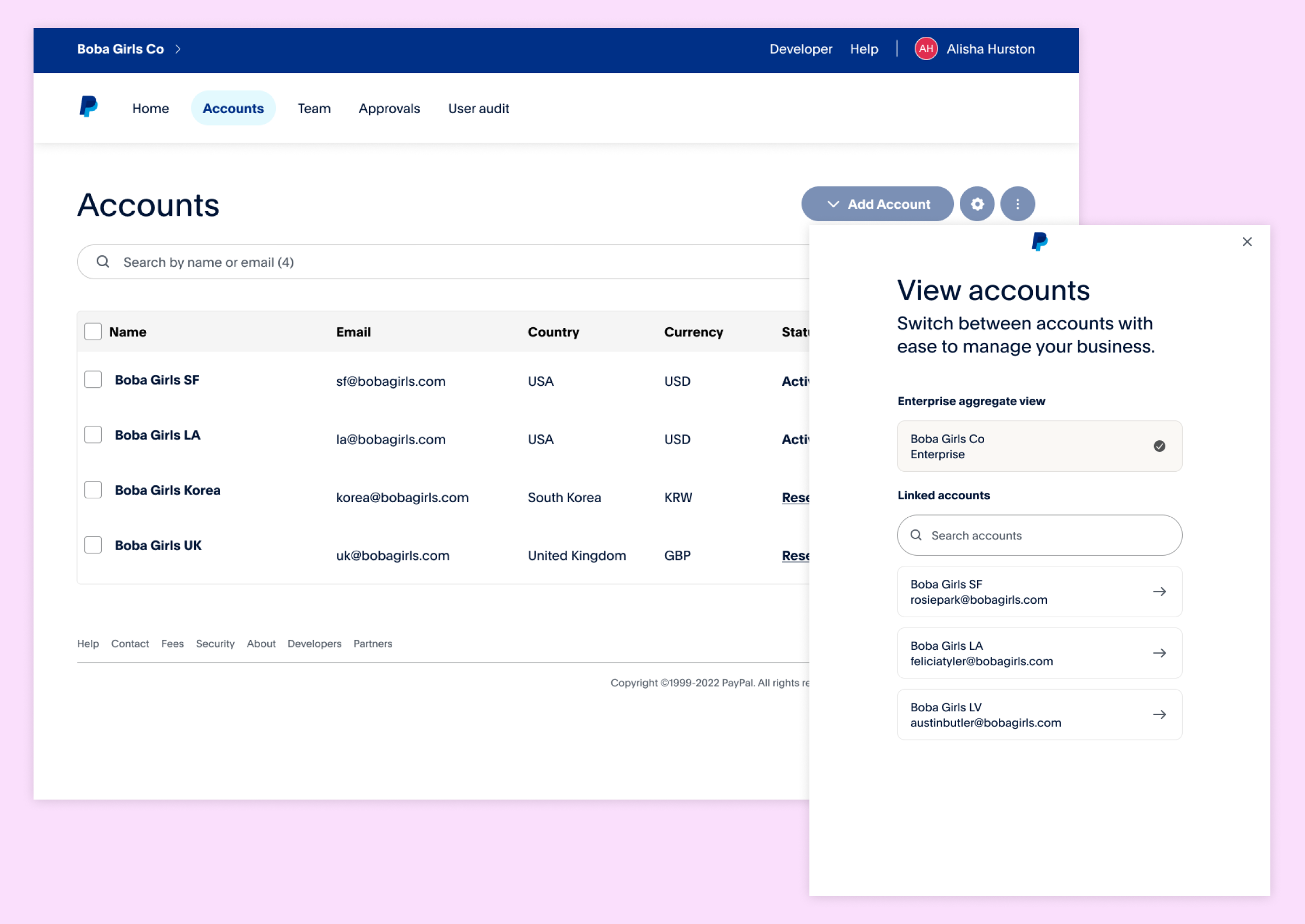Click rosiepark@bobagirls.com linked account text
Image resolution: width=1305 pixels, height=924 pixels.
(x=978, y=600)
